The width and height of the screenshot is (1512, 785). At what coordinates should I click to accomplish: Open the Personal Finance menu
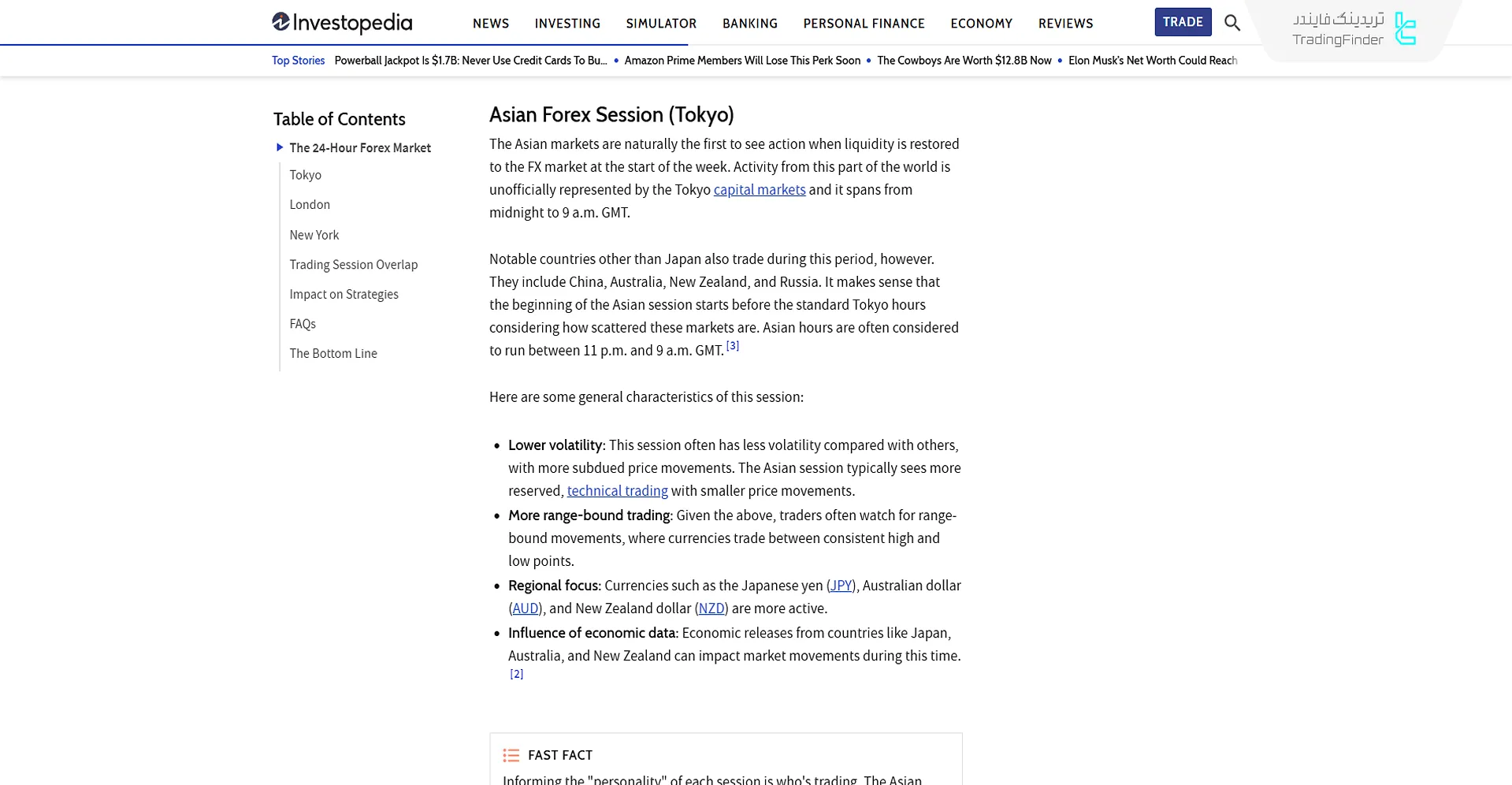[x=864, y=24]
